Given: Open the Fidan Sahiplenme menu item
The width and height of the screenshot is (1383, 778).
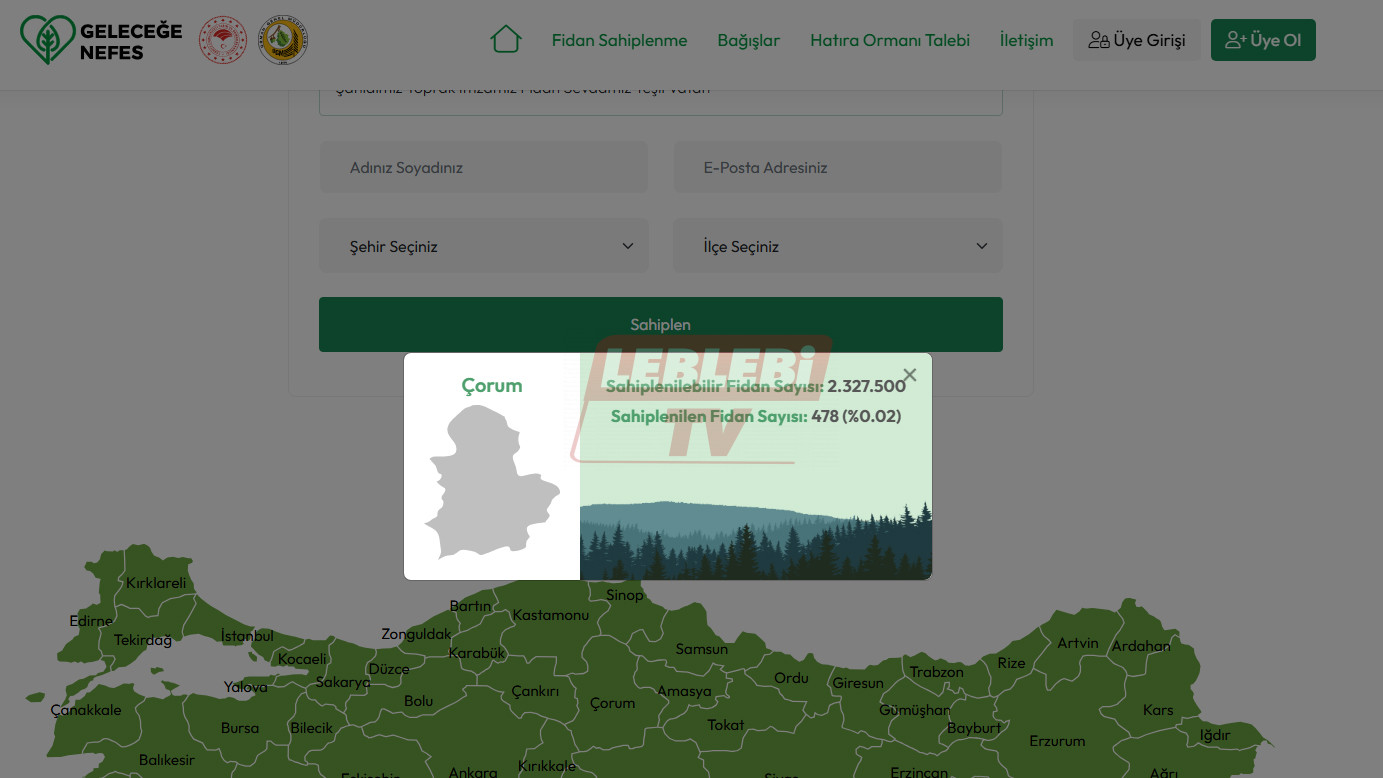Looking at the screenshot, I should (619, 41).
